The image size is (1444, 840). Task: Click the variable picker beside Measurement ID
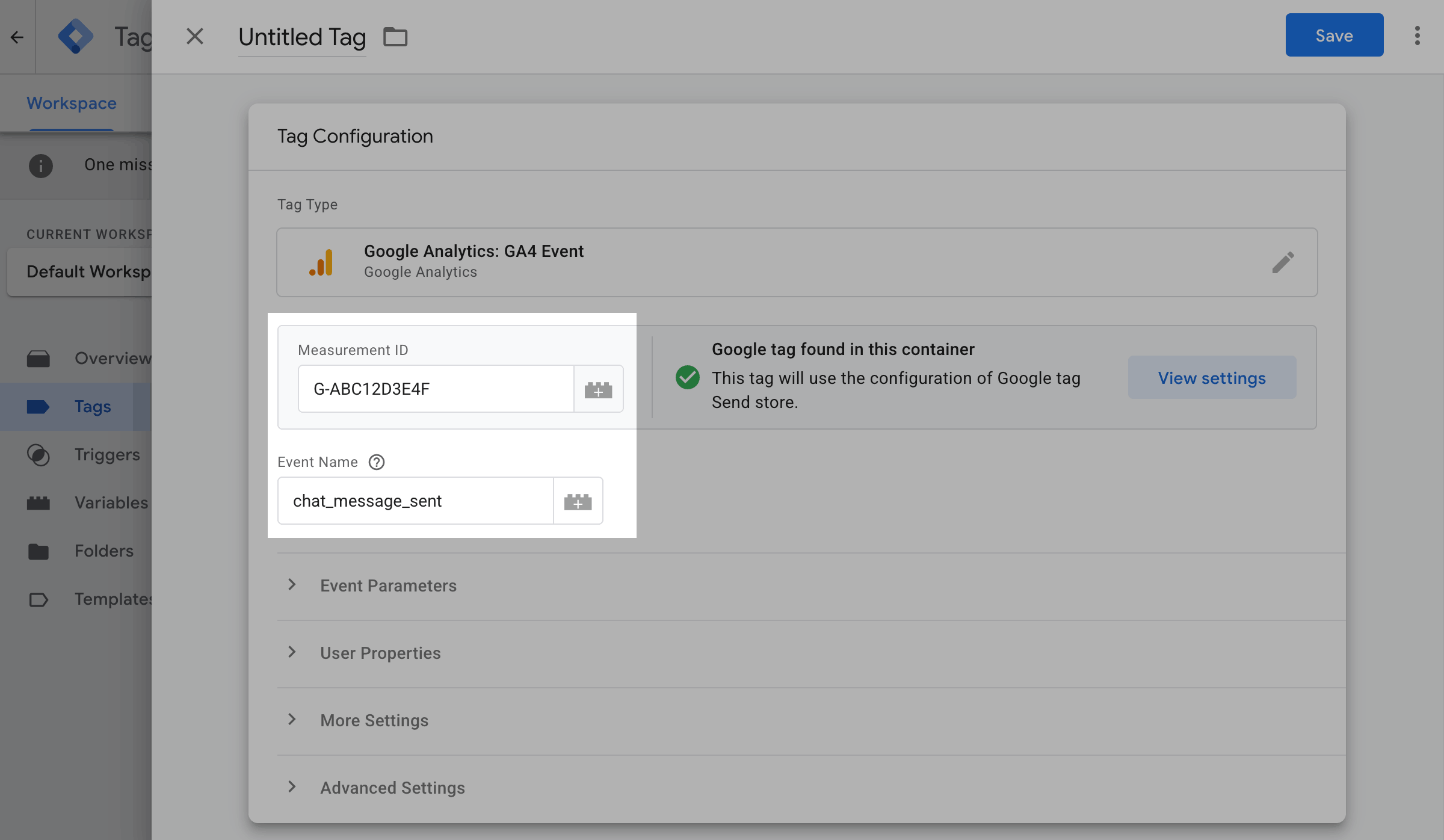pyautogui.click(x=598, y=389)
